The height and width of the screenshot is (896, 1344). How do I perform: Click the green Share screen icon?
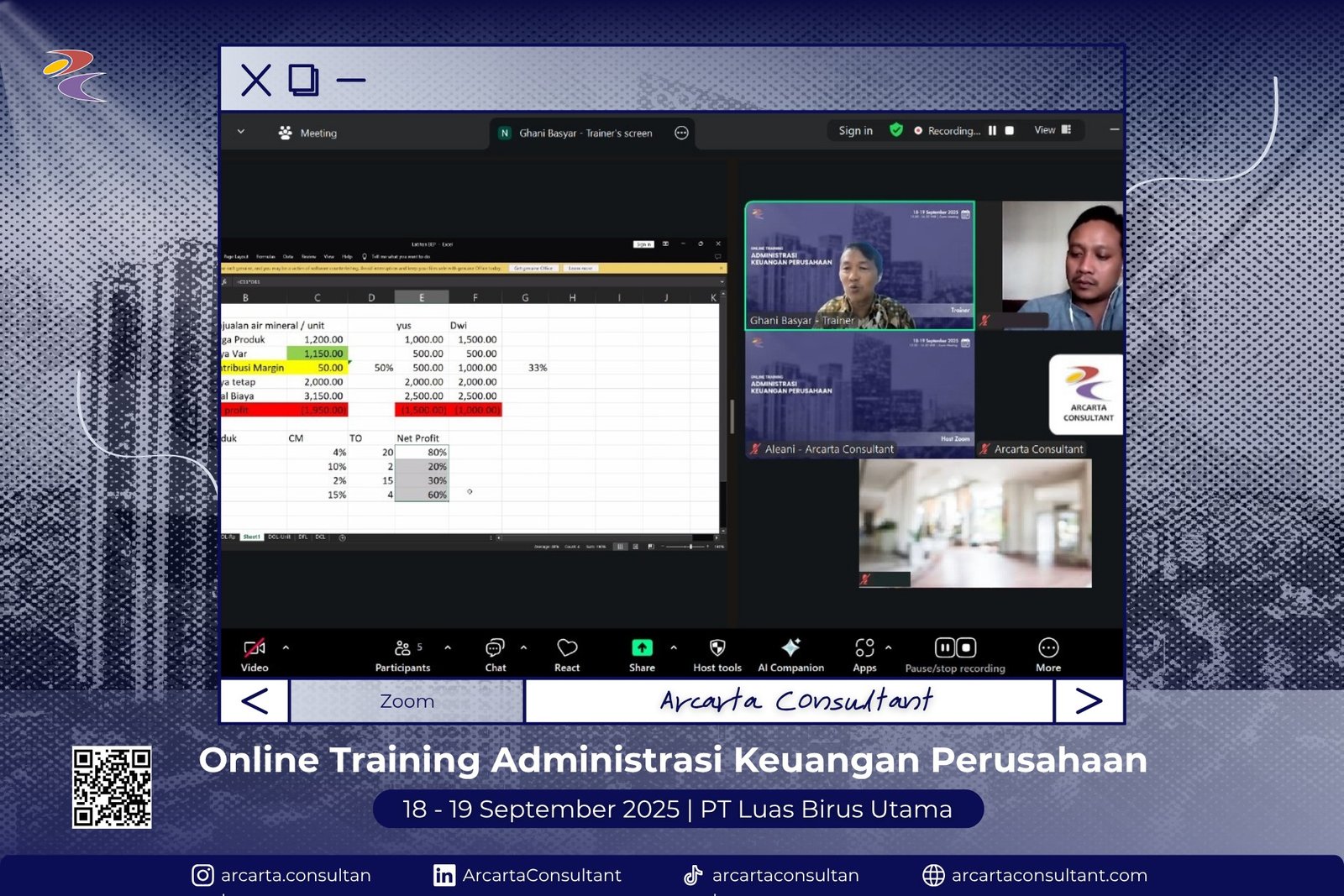(642, 648)
